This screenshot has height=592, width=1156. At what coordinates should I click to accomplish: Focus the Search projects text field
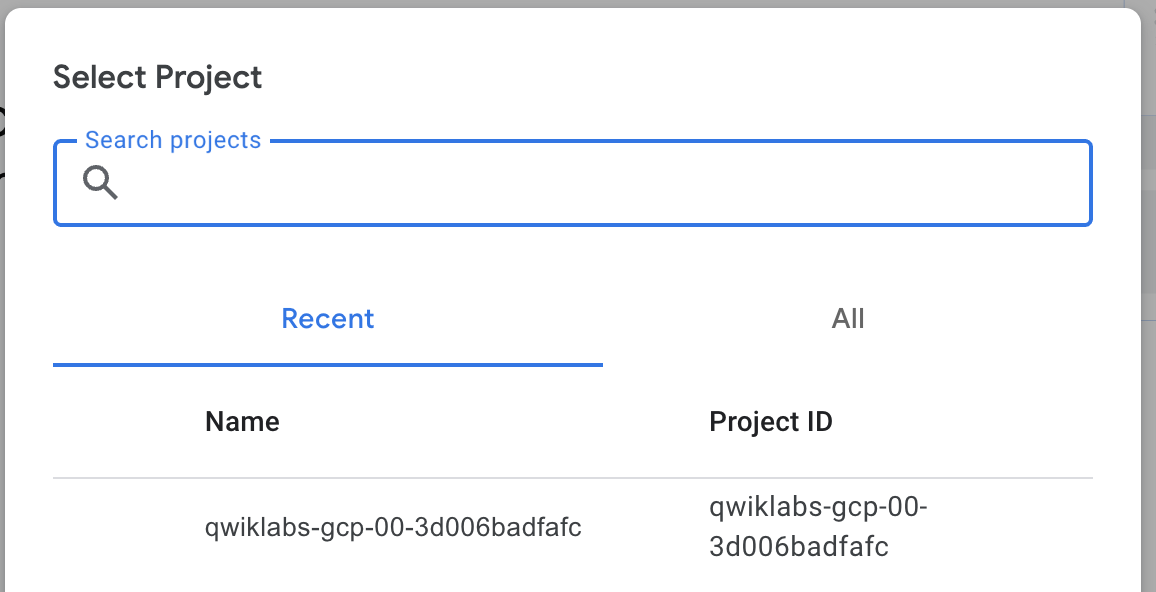coord(600,184)
